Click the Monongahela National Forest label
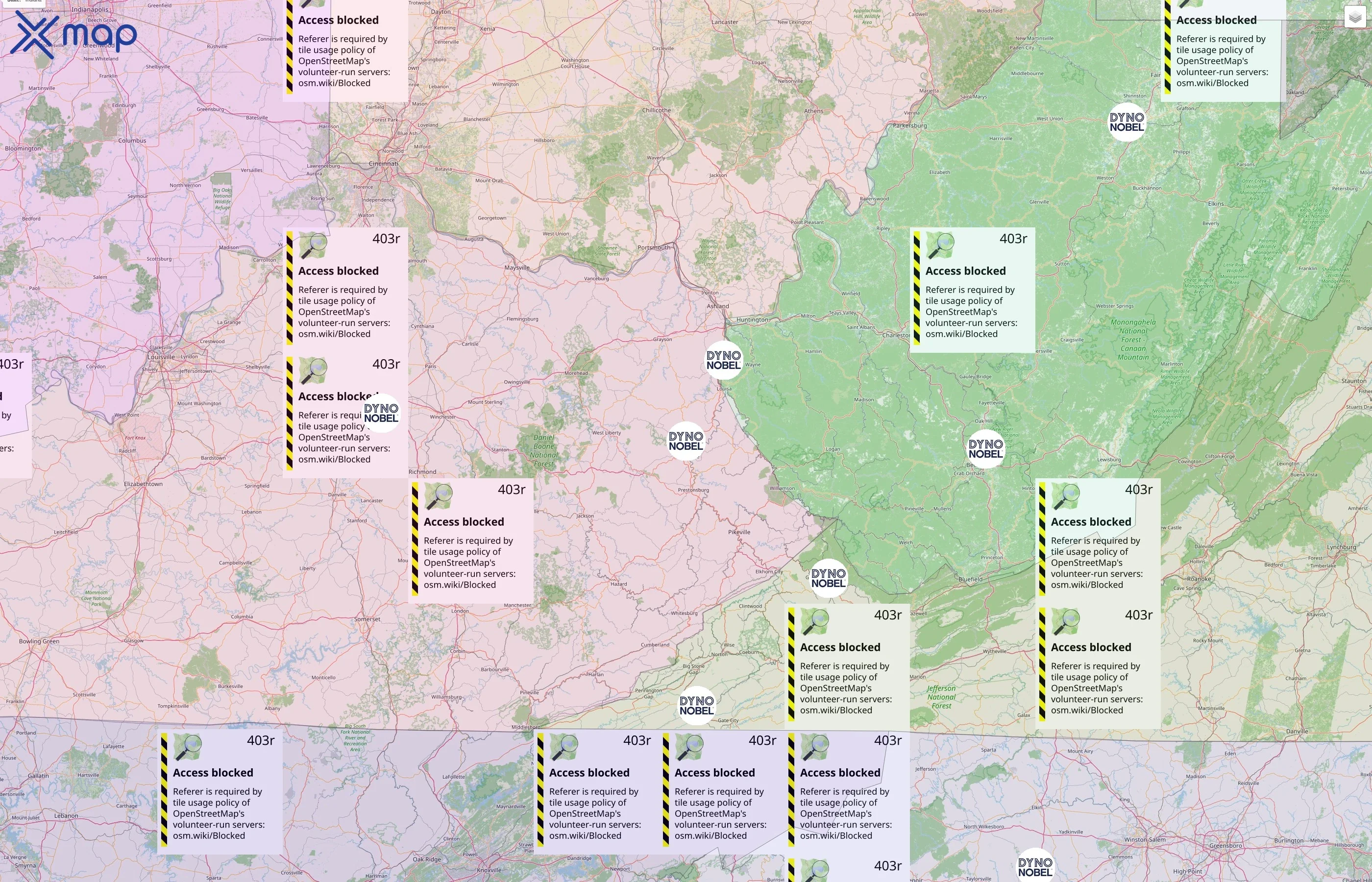This screenshot has height=882, width=1372. tap(1133, 340)
